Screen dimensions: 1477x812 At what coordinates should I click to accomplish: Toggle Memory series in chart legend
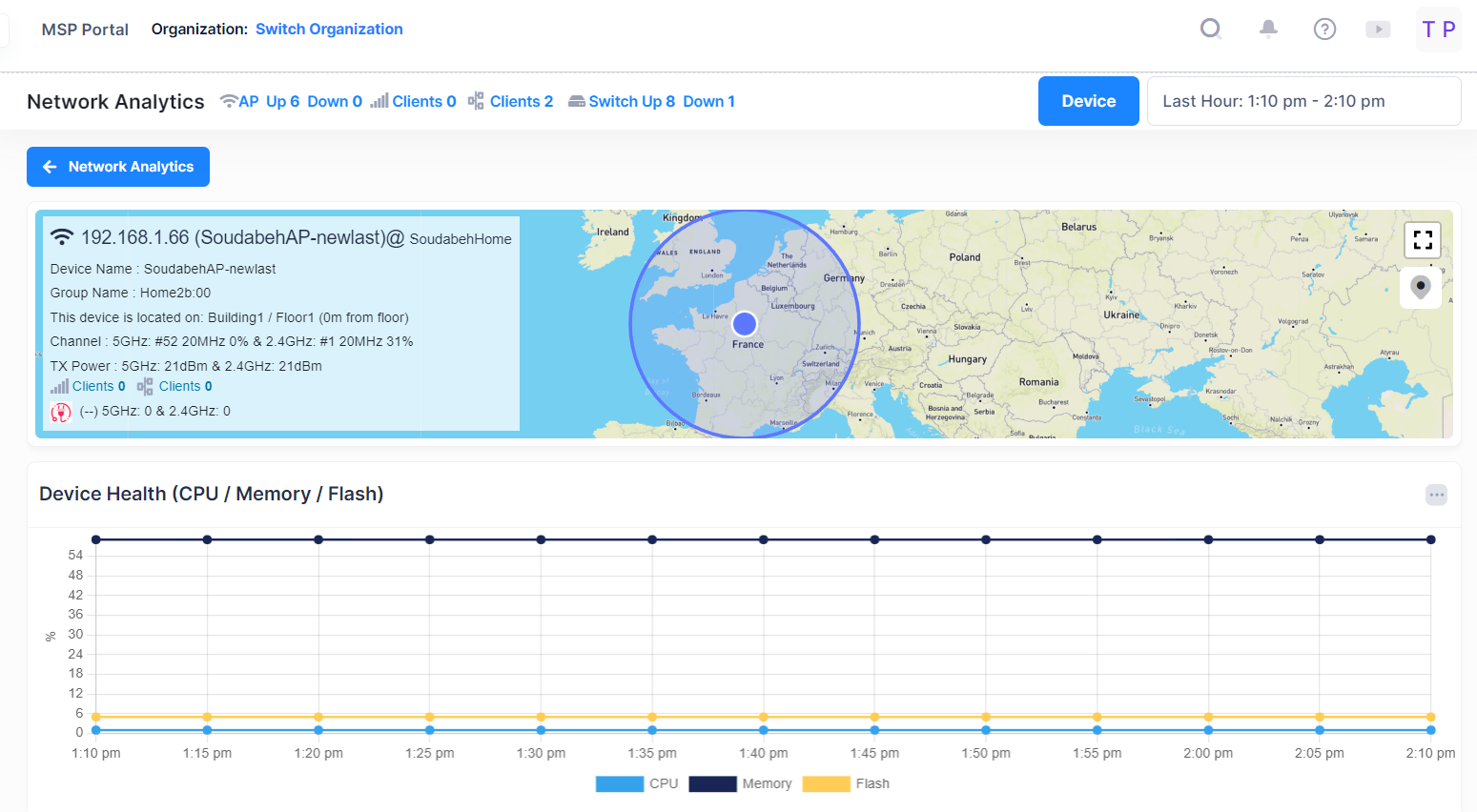tap(741, 783)
